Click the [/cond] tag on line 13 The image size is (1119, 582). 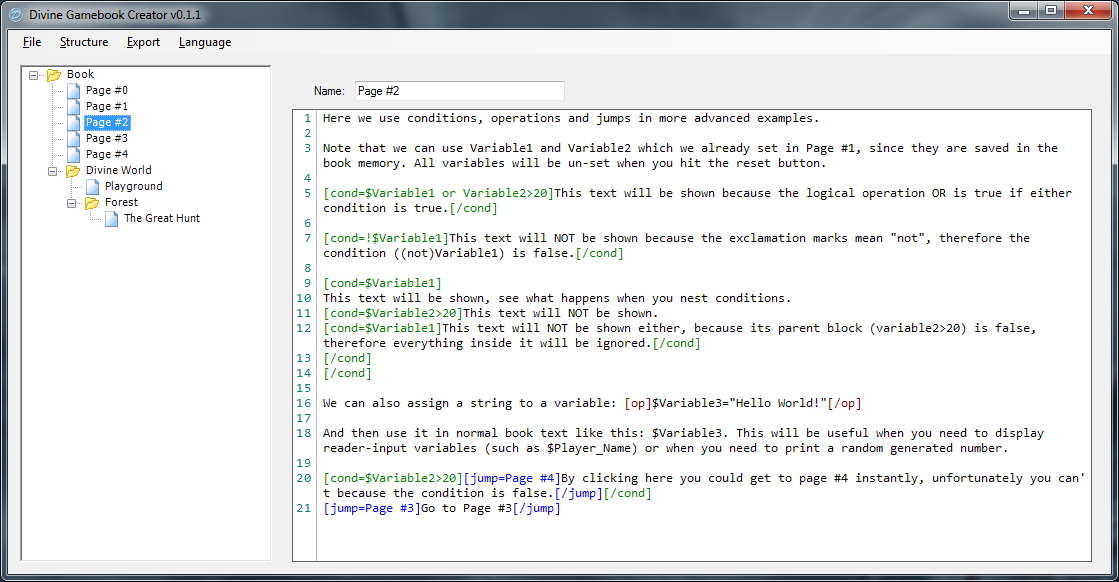[348, 359]
